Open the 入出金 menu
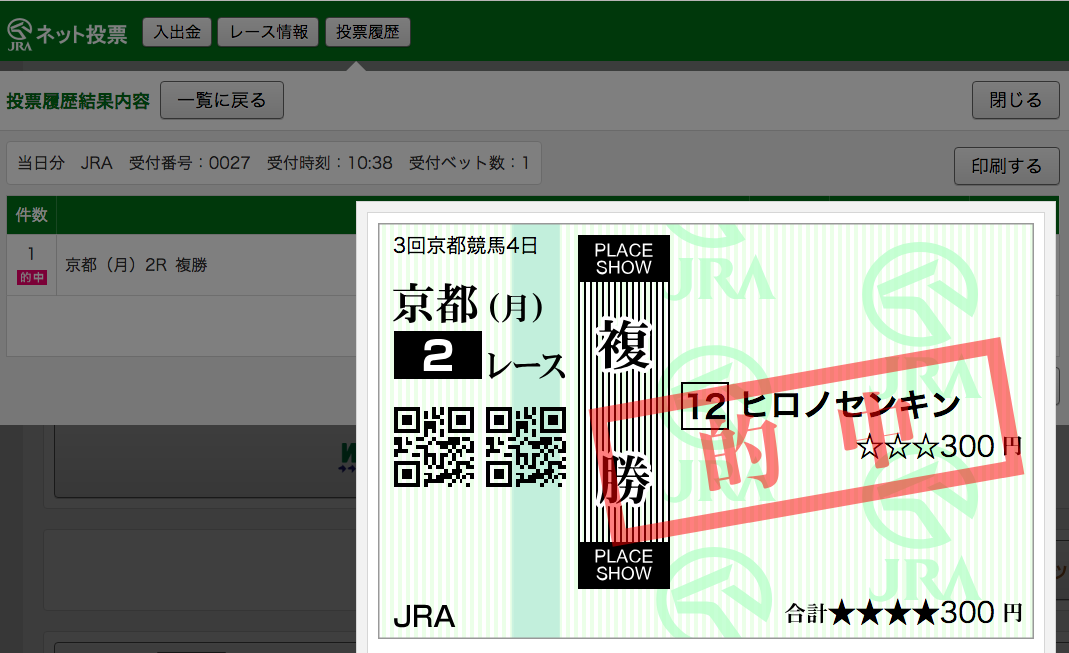This screenshot has height=653, width=1069. (x=177, y=32)
